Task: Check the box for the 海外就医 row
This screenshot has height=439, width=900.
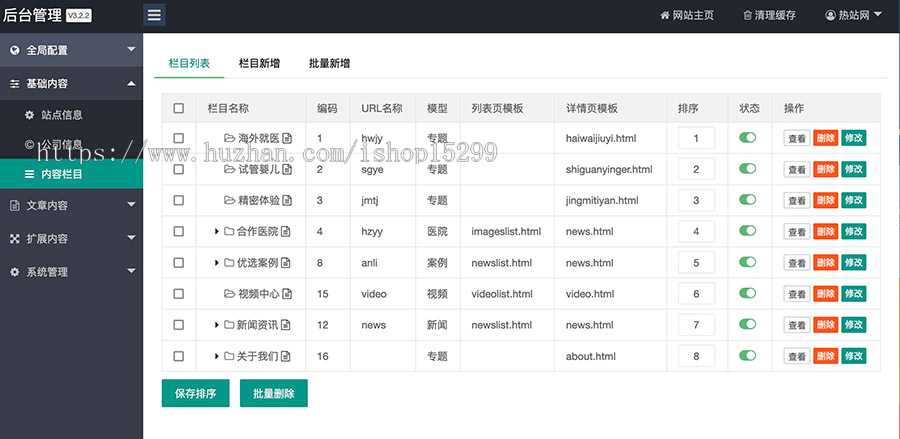Action: (x=179, y=138)
